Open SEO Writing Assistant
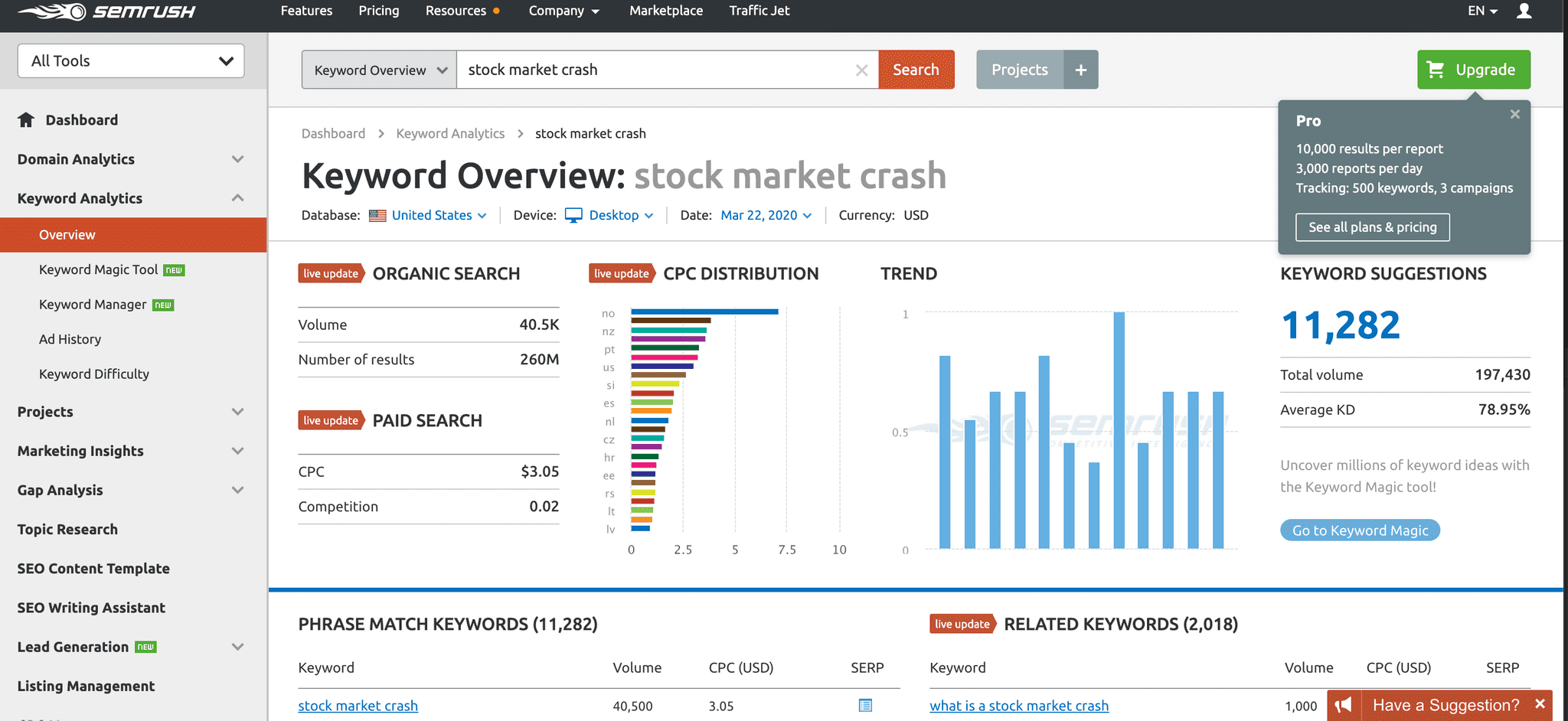The height and width of the screenshot is (721, 1568). pos(91,608)
